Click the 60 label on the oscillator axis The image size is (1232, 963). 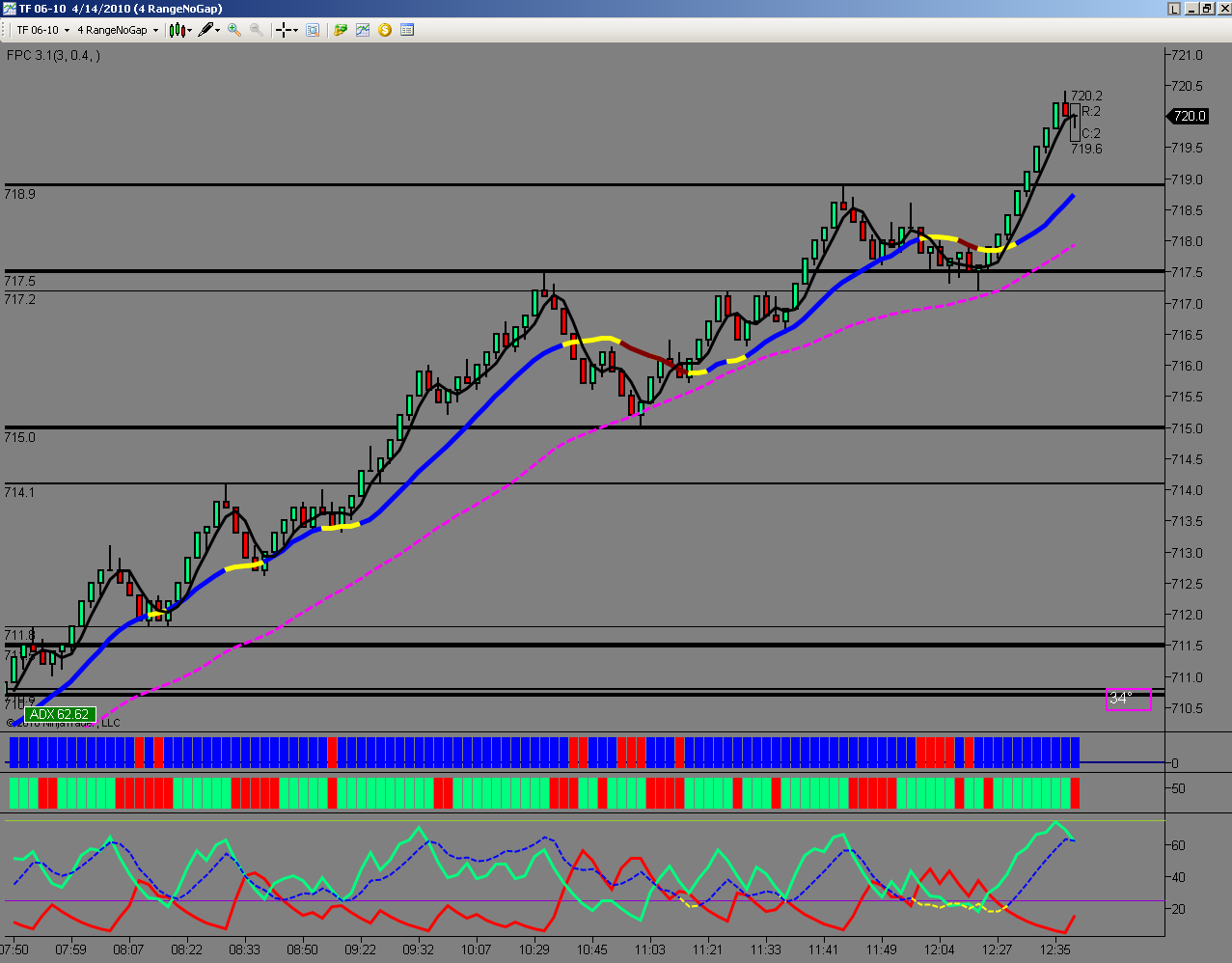(x=1178, y=845)
